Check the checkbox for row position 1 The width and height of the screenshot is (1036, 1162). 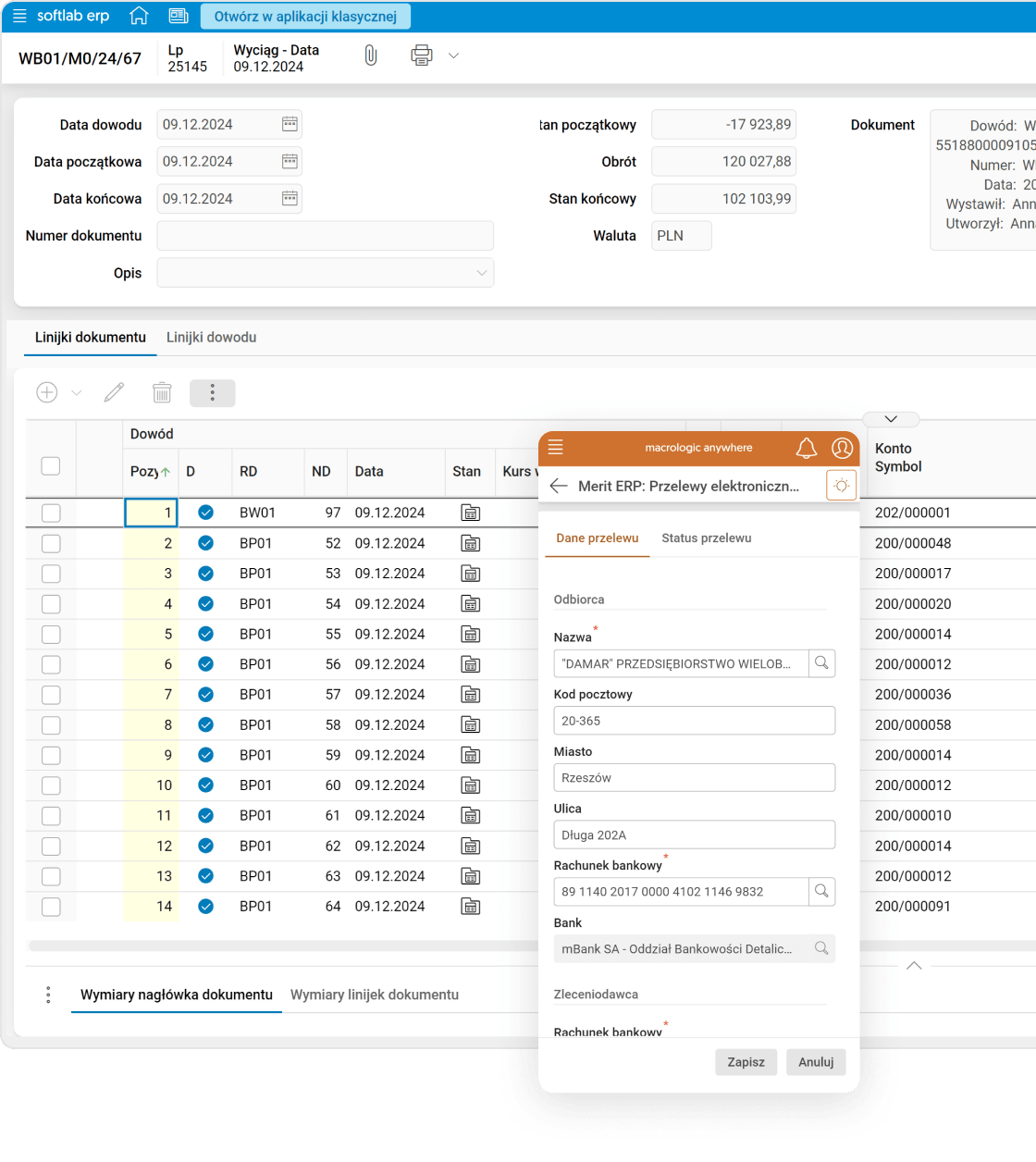click(51, 513)
